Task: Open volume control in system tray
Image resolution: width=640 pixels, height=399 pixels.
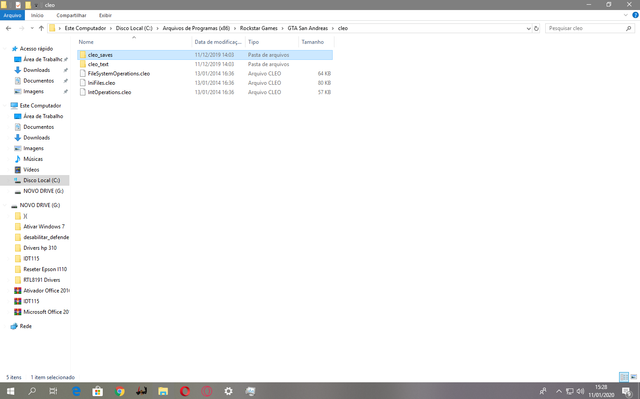Action: [580, 391]
